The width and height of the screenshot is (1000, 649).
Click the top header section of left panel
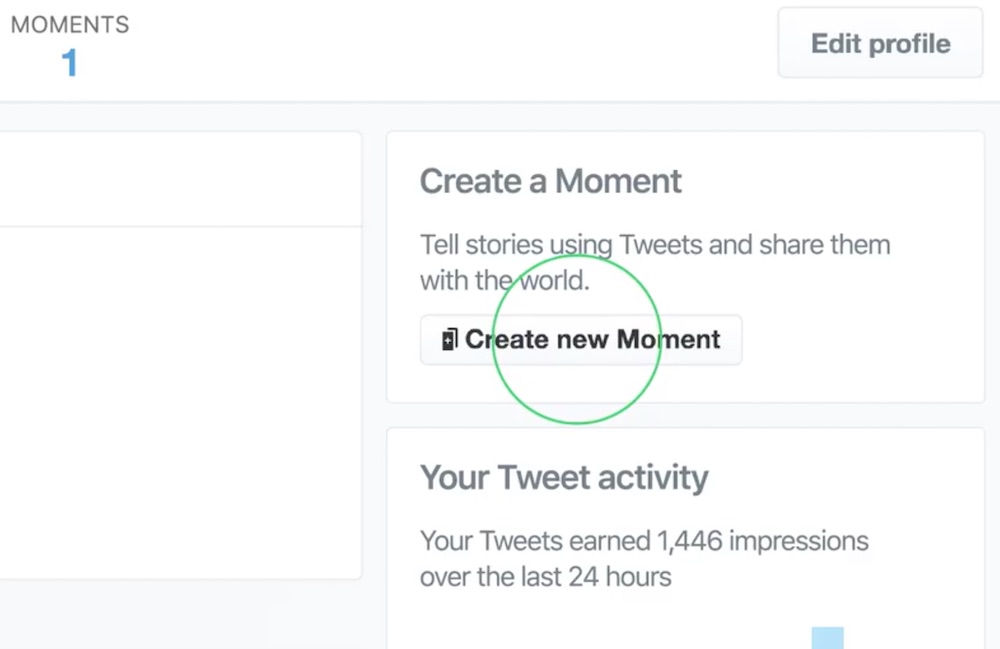point(180,179)
